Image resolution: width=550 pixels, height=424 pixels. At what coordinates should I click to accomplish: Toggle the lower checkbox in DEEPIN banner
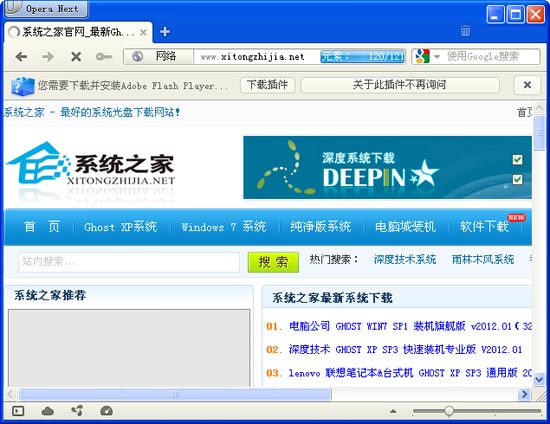pos(517,180)
